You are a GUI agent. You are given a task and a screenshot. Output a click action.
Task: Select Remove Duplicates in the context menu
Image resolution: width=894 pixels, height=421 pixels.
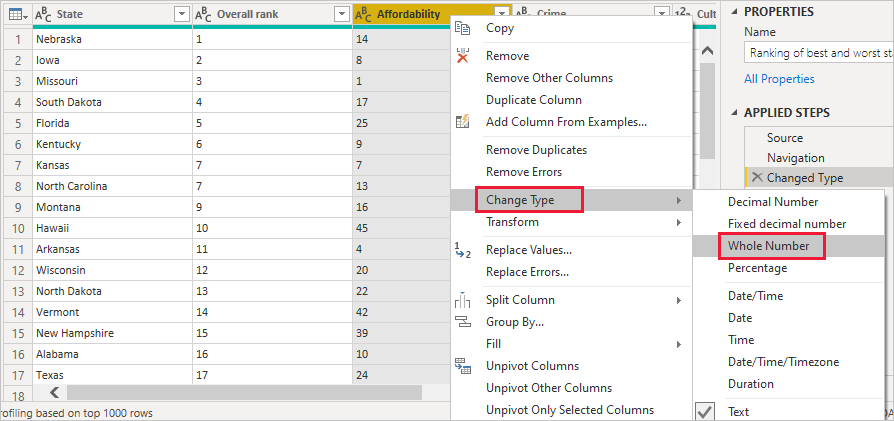(536, 150)
